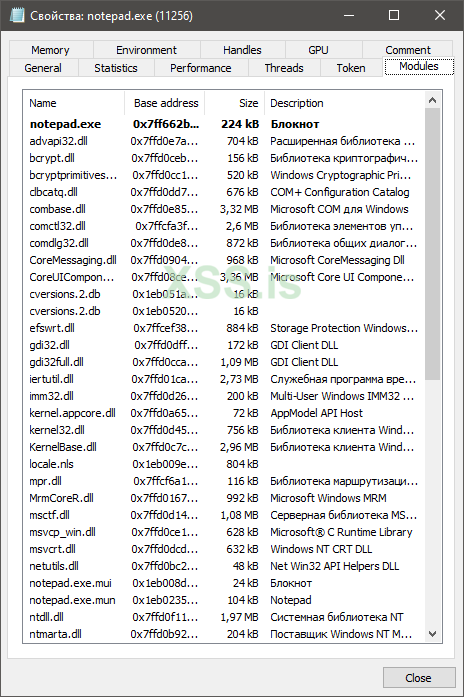Open the Environment tab
Screen dimensions: 464x697
point(147,50)
